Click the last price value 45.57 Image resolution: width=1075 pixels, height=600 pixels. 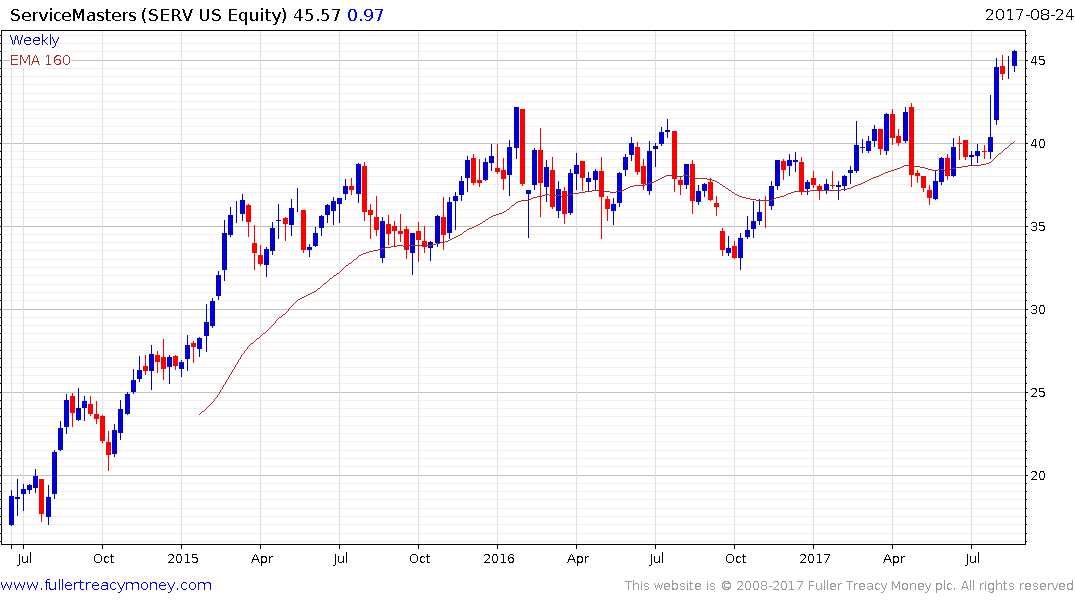click(317, 15)
